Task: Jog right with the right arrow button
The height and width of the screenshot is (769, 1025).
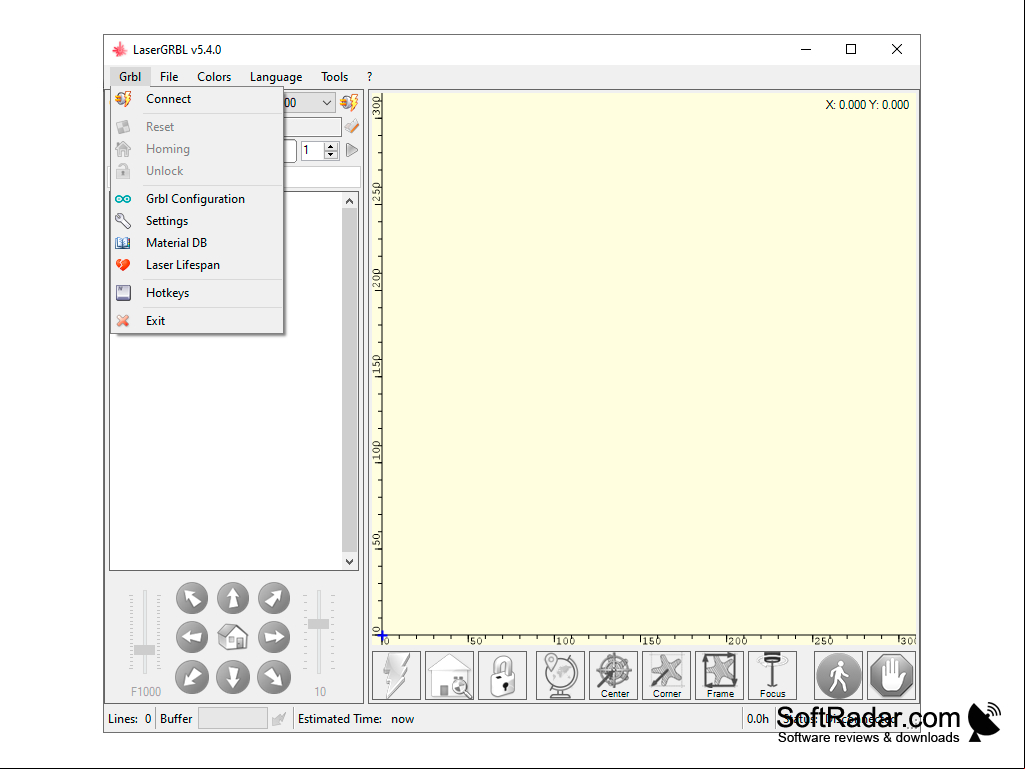Action: pos(274,638)
